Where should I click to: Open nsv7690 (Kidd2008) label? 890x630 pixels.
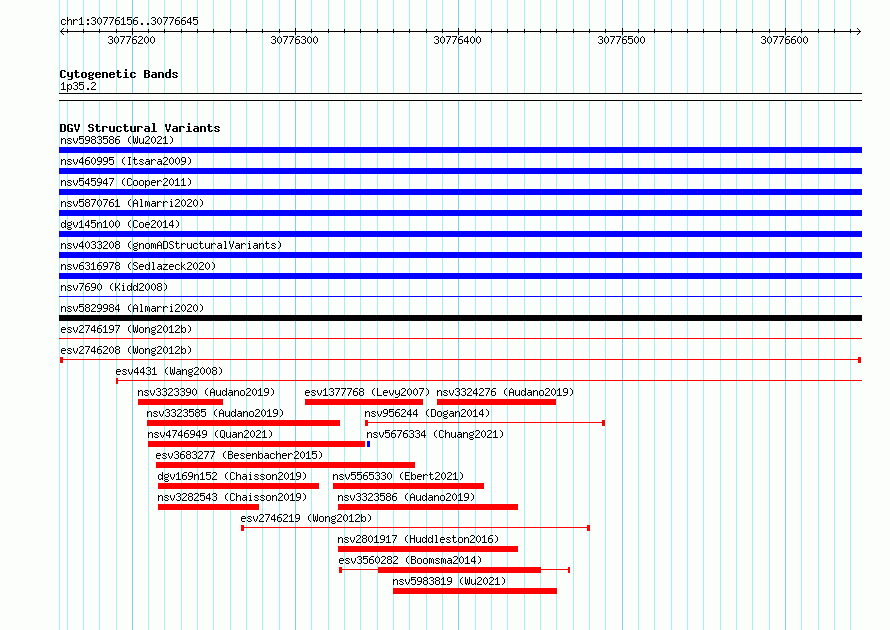tap(114, 287)
